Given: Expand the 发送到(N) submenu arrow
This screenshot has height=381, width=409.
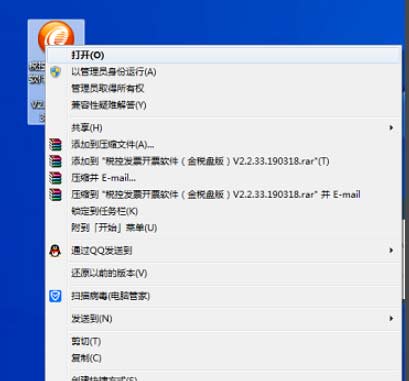Looking at the screenshot, I should coord(391,318).
